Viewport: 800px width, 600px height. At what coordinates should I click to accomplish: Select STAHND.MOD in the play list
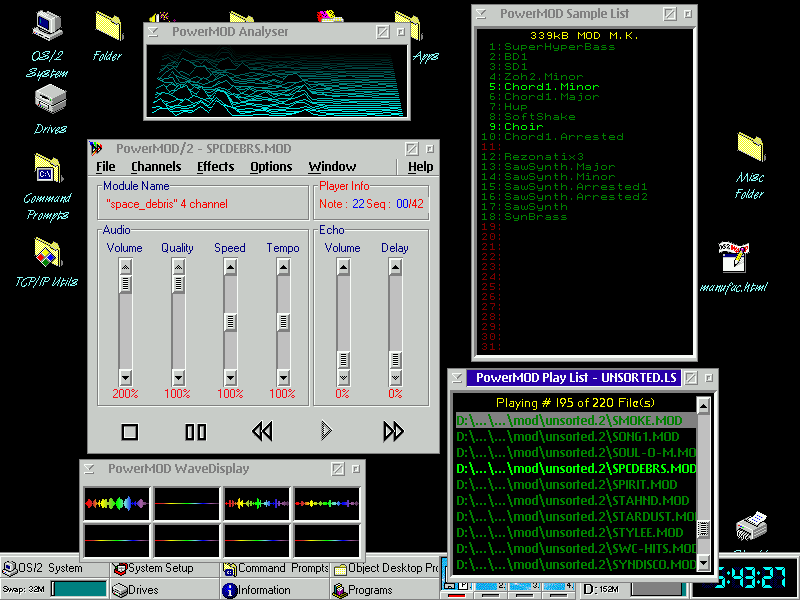pos(576,501)
